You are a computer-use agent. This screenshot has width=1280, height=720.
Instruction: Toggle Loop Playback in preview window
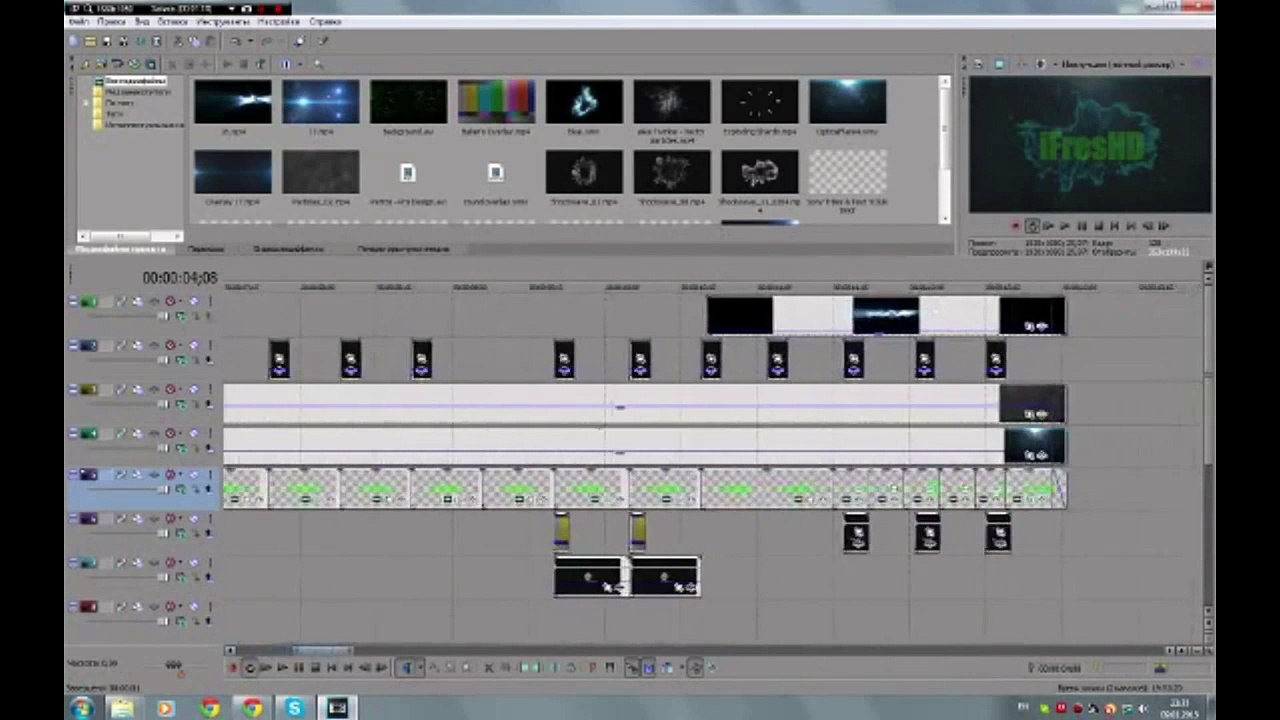(1032, 226)
